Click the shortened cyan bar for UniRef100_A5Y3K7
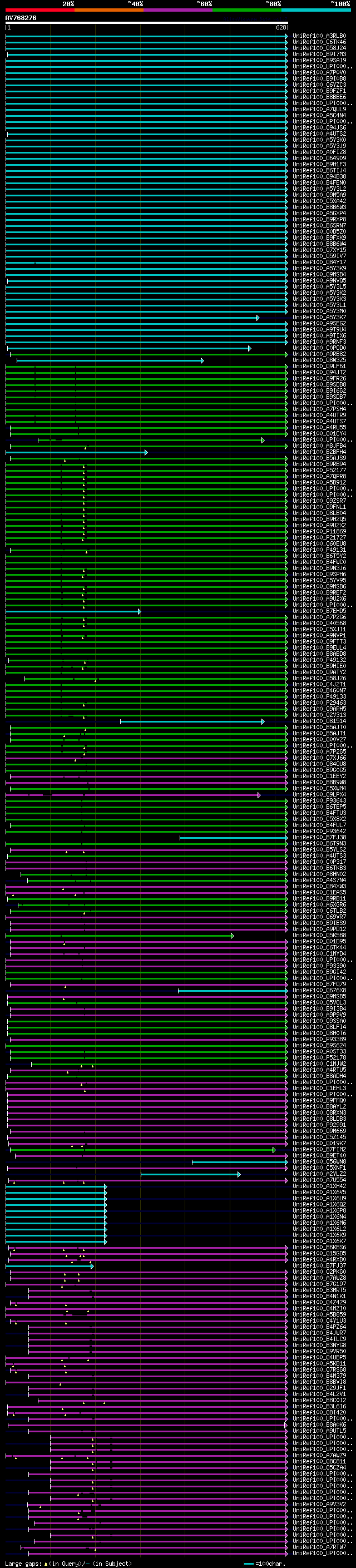Screen dimensions: 356x1568 pyautogui.click(x=132, y=318)
